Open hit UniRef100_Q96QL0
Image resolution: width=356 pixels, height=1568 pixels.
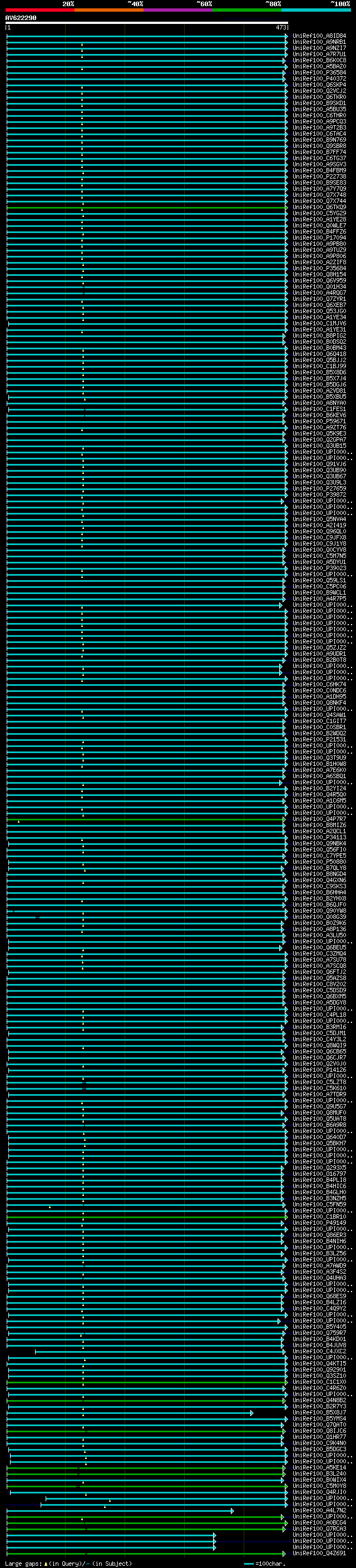tap(319, 531)
